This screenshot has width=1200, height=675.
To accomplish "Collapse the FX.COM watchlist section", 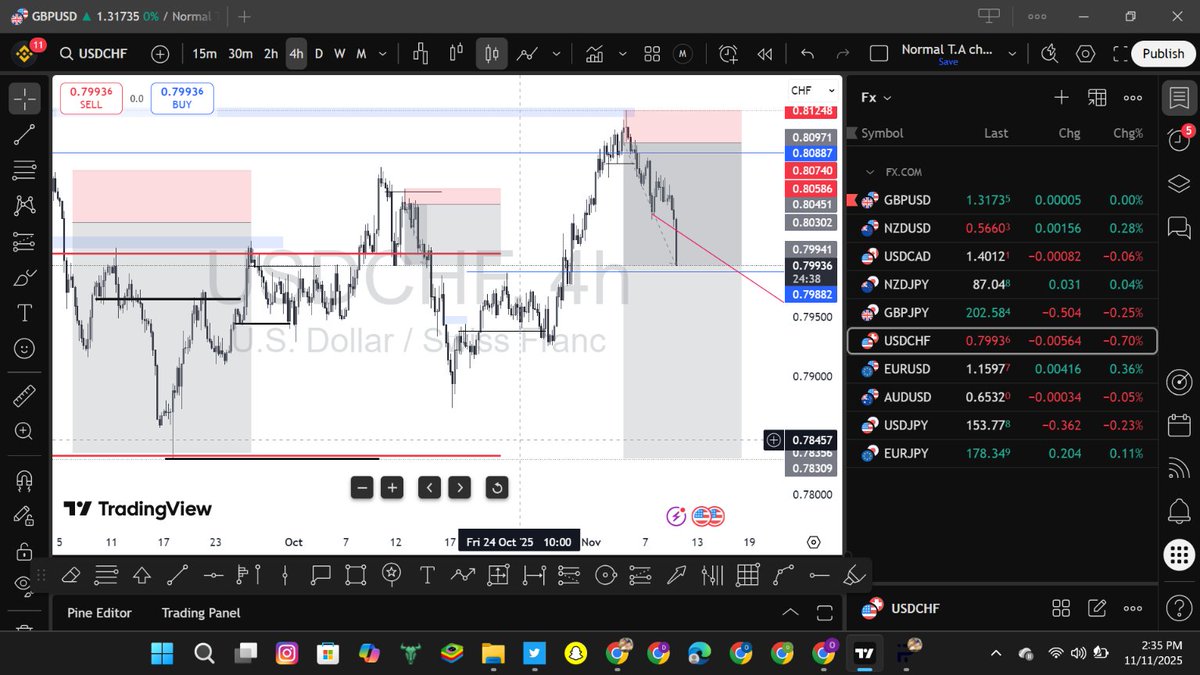I will click(870, 172).
